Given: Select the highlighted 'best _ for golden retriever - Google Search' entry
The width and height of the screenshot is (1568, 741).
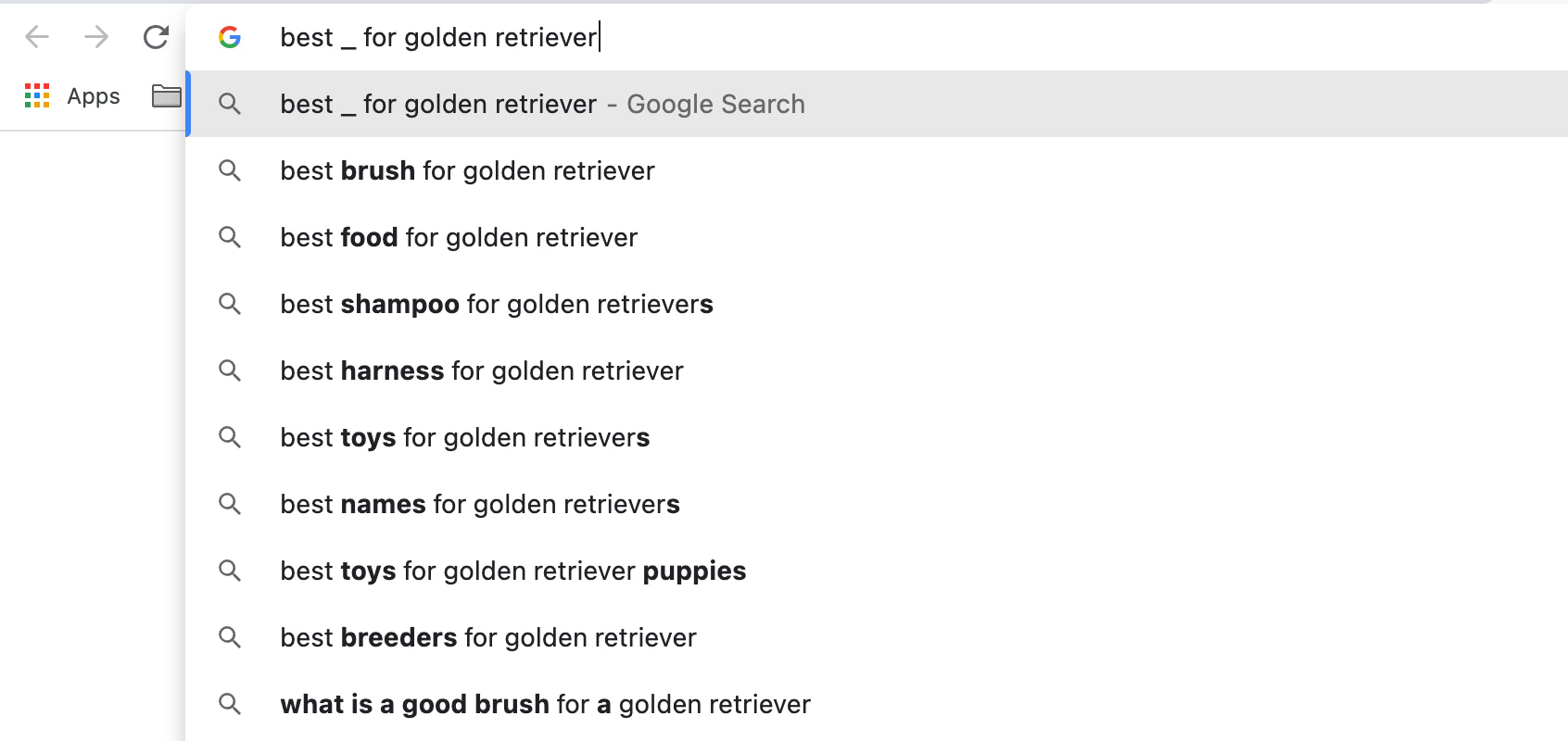Looking at the screenshot, I should (542, 104).
